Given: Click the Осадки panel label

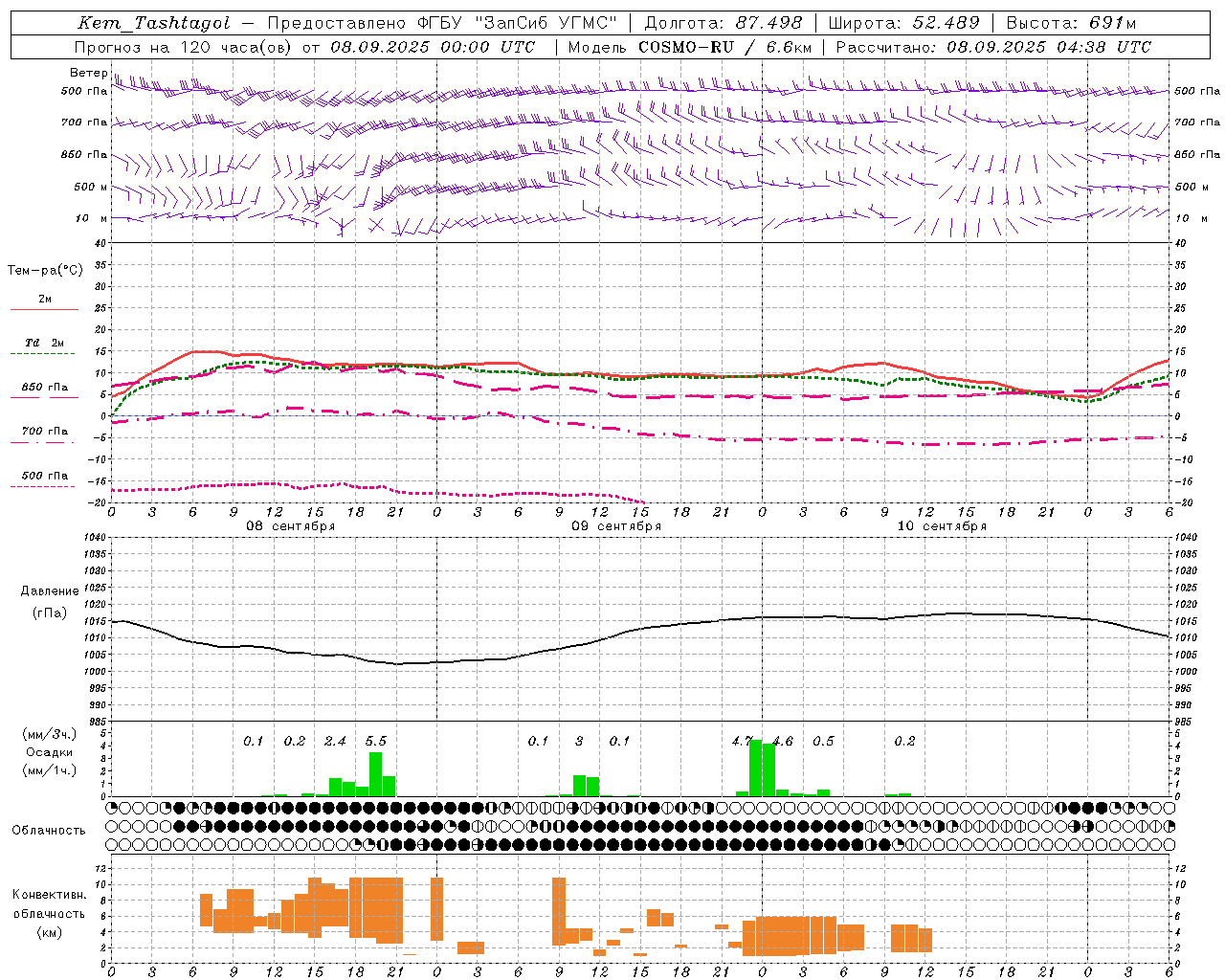Looking at the screenshot, I should tap(50, 752).
